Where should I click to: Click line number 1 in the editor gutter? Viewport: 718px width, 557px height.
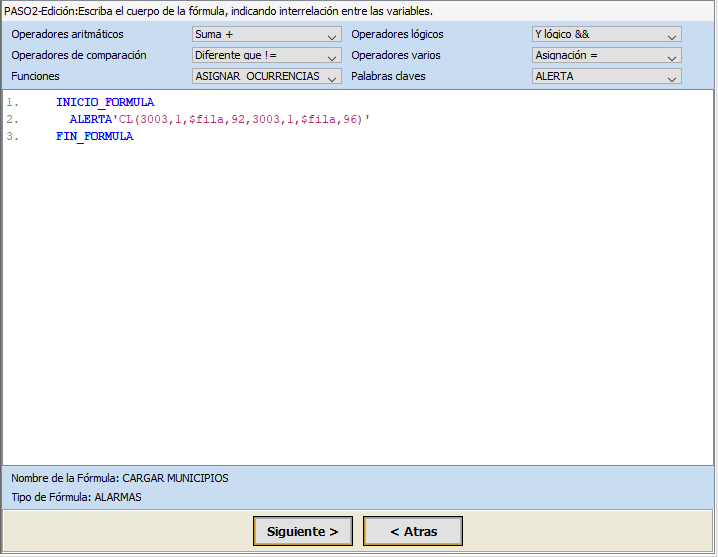pyautogui.click(x=11, y=103)
